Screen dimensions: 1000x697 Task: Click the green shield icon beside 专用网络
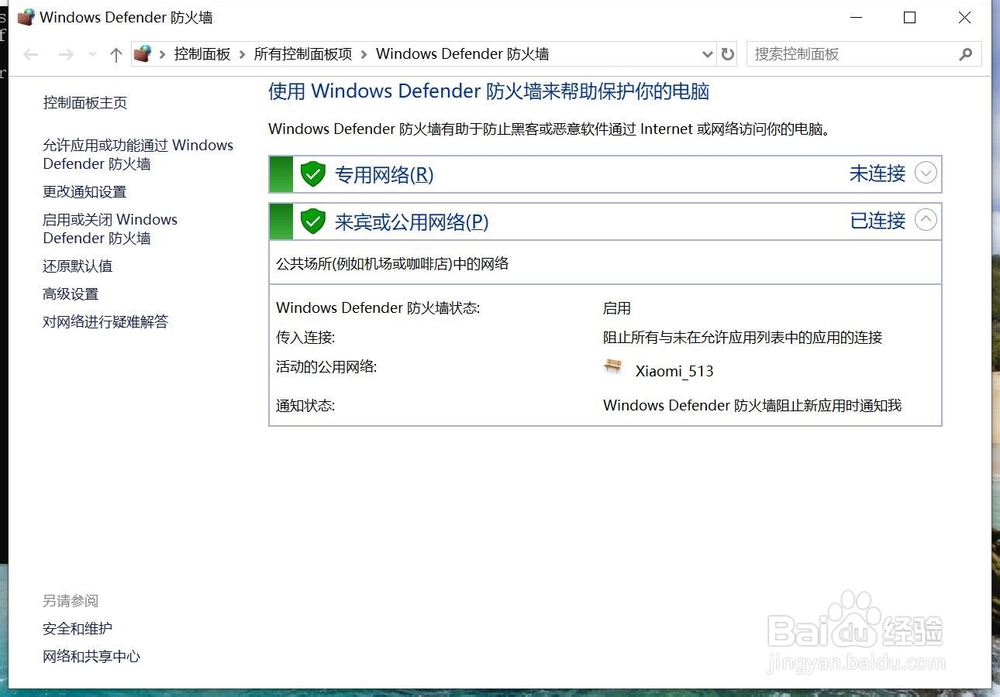(312, 173)
